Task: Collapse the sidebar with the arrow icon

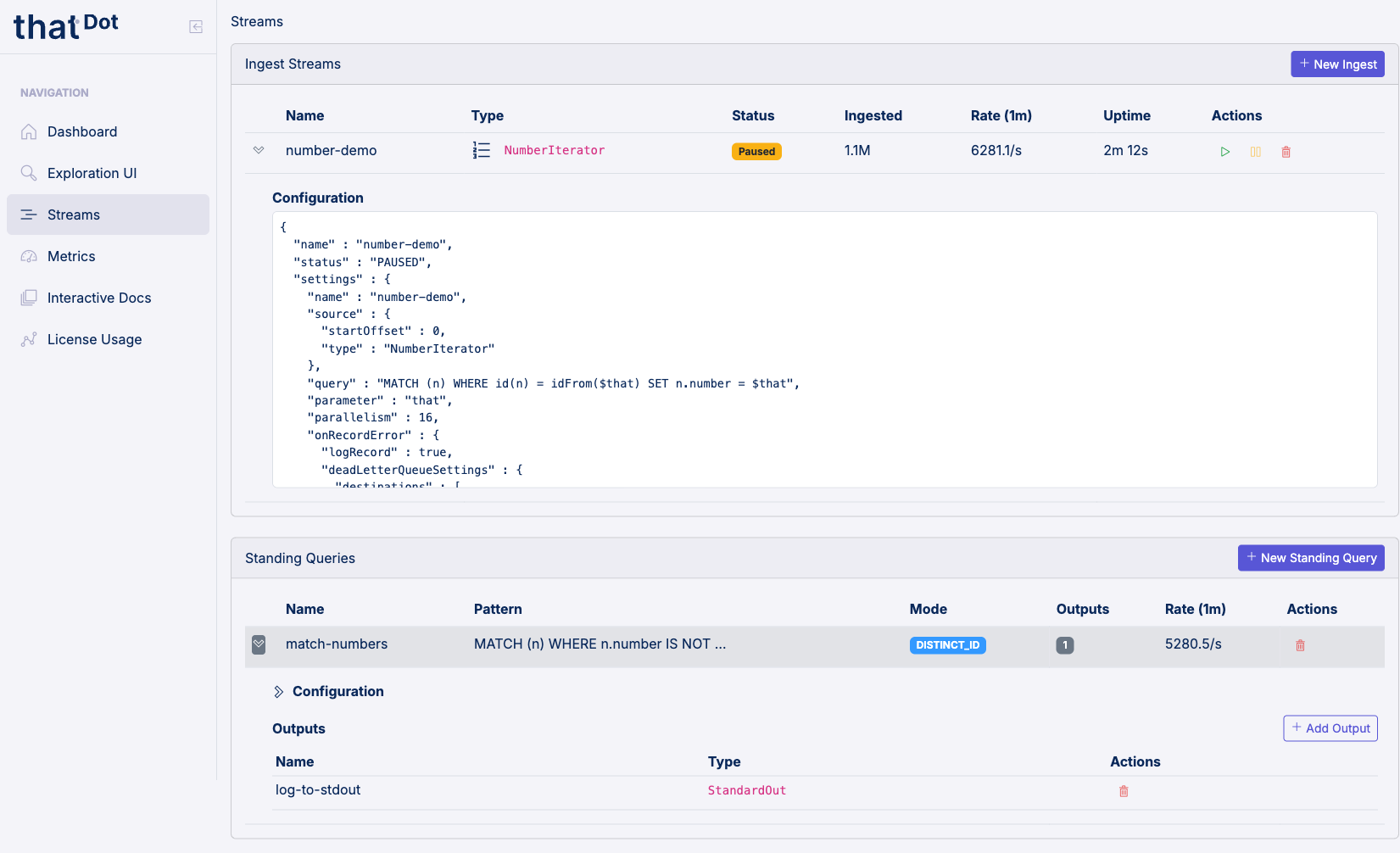Action: [196, 27]
